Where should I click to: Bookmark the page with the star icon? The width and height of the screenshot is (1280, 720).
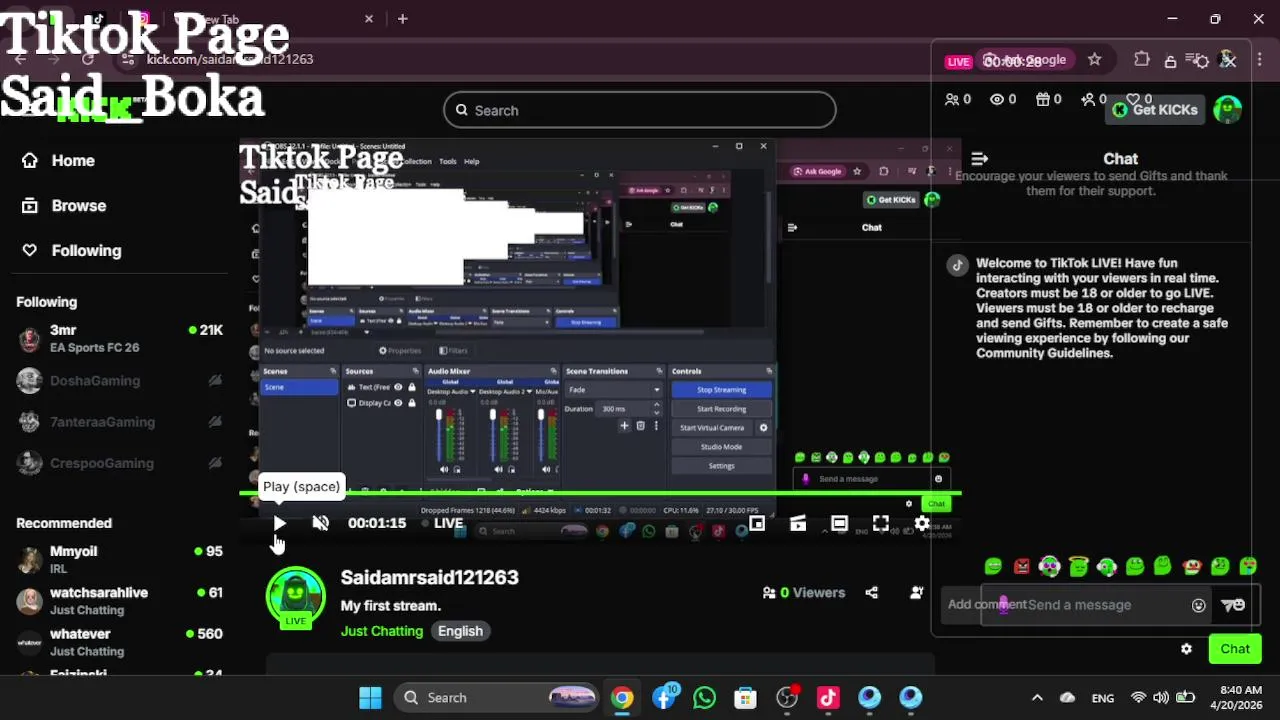pos(1094,60)
